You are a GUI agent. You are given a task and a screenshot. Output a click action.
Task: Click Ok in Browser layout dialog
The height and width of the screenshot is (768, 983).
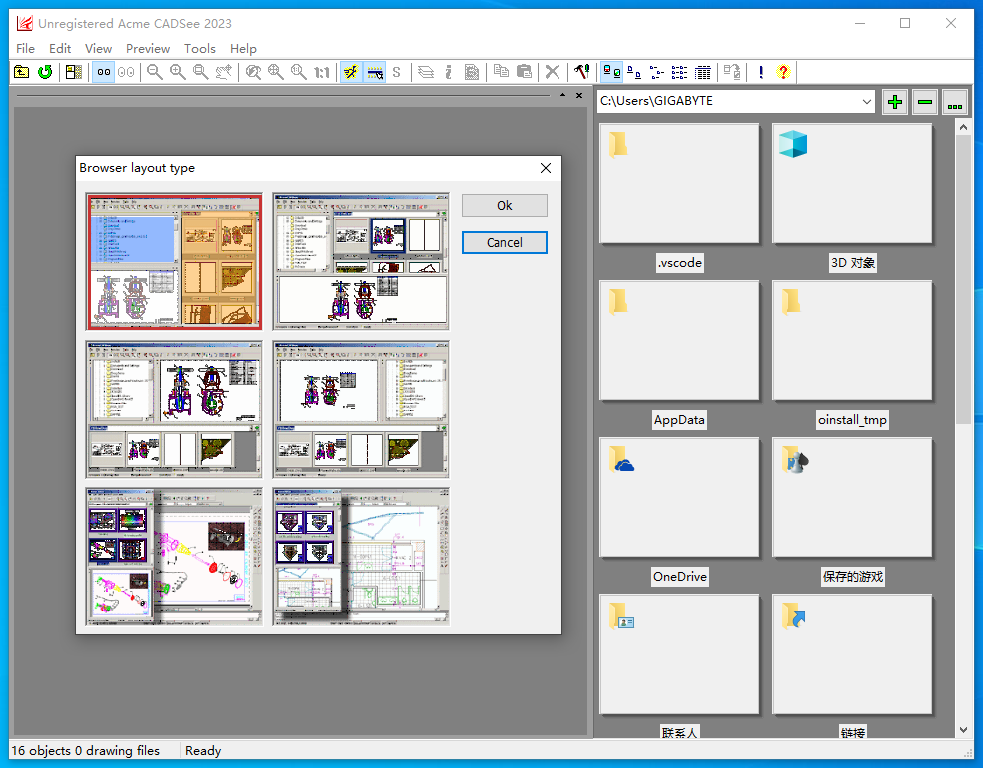[x=504, y=205]
